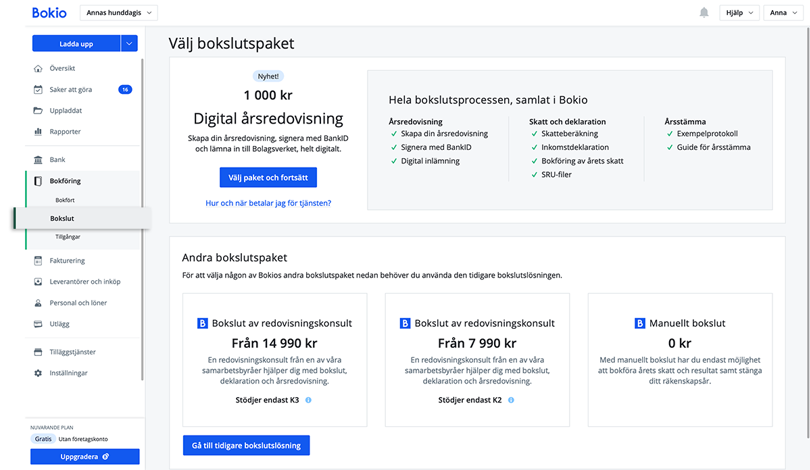Screen dimensions: 810x470
Task: Click the Utan företagskonto text
Action: pos(83,439)
